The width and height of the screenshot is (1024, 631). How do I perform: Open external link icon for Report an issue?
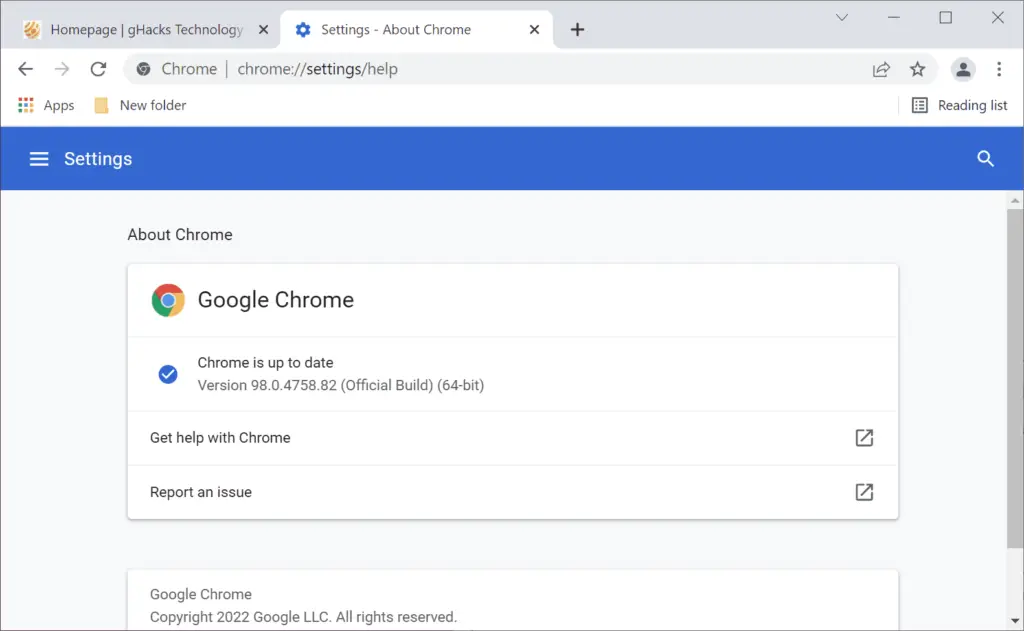864,492
